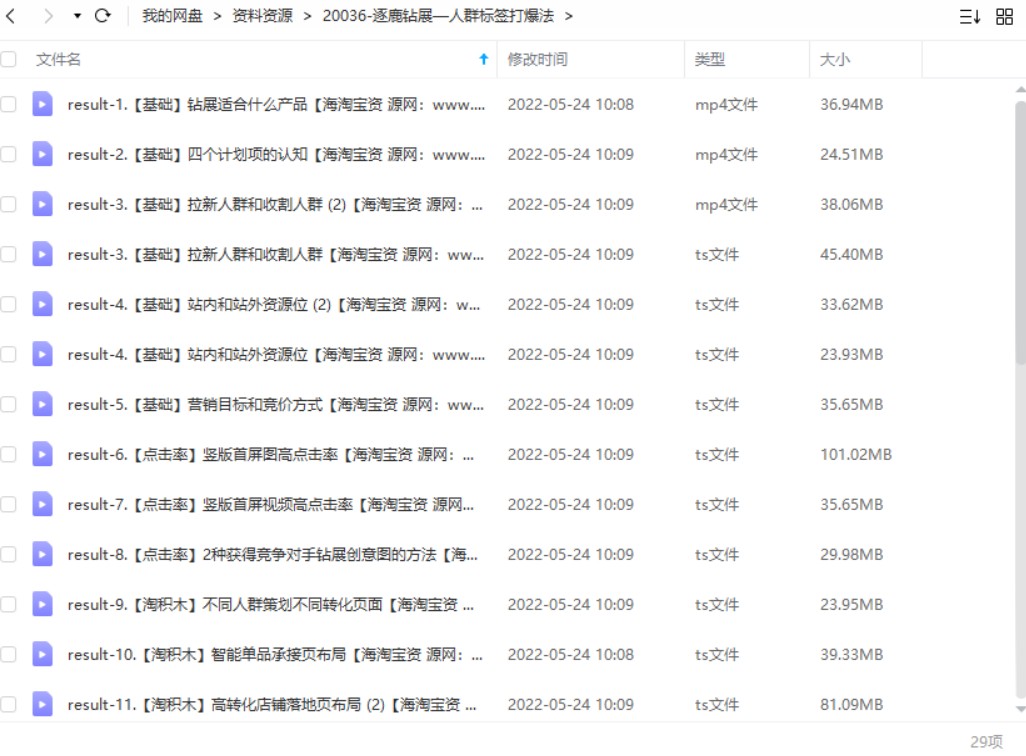Click video icon of result-1 file
The image size is (1026, 756).
43,104
